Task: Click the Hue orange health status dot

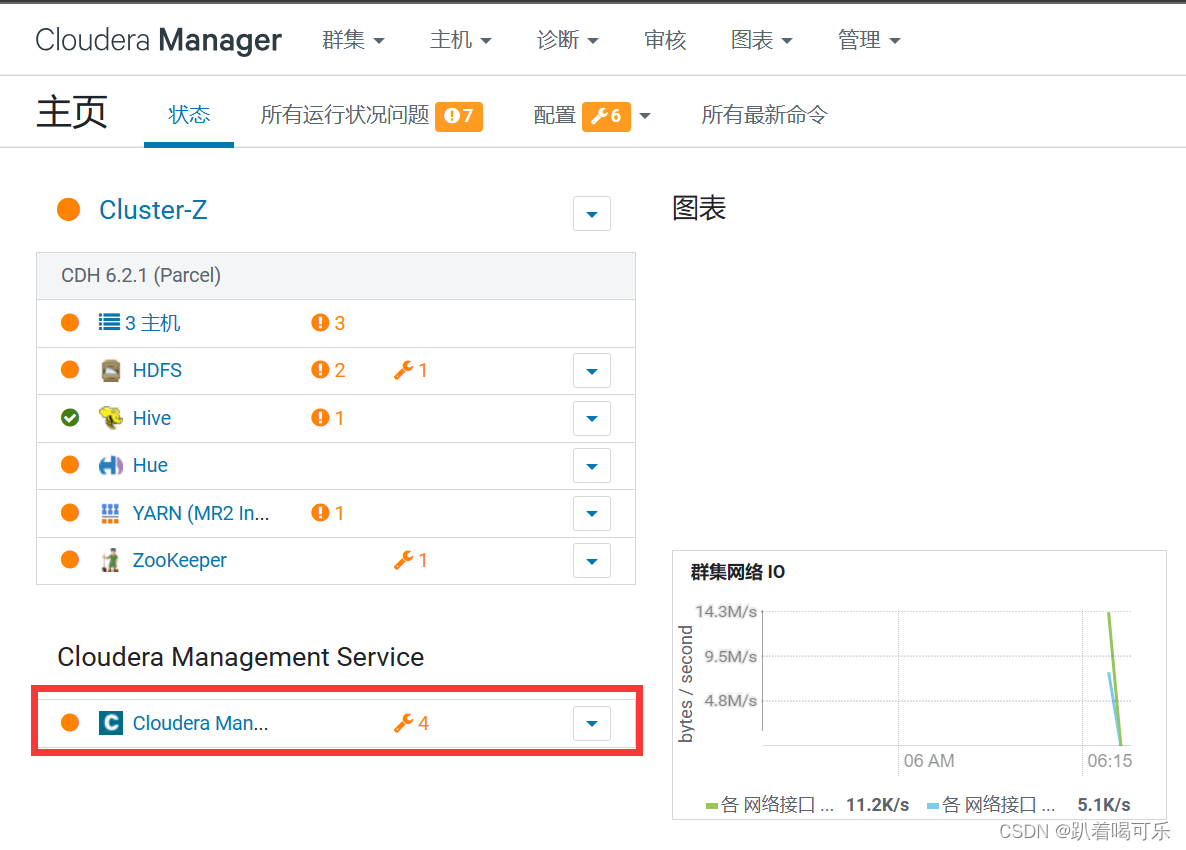Action: [70, 464]
